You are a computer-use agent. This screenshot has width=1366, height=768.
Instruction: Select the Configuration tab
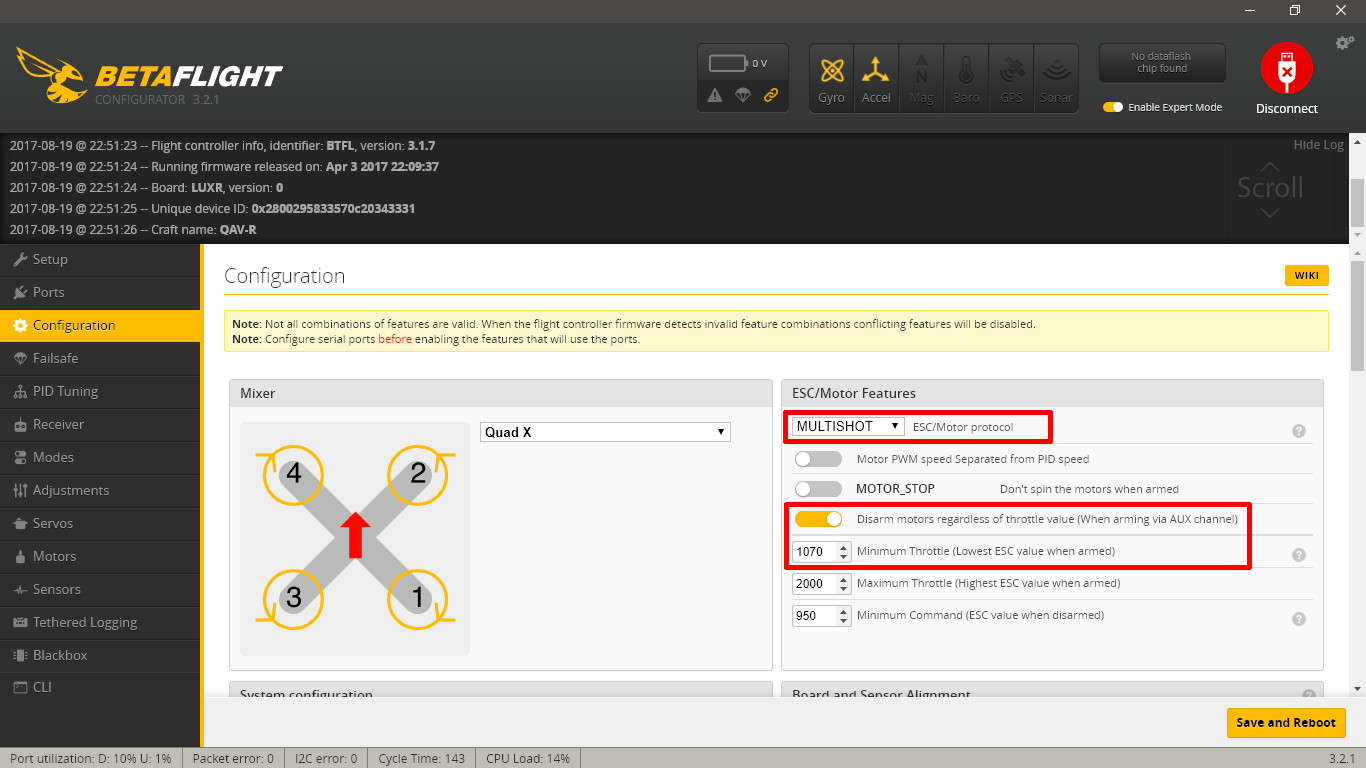point(100,325)
